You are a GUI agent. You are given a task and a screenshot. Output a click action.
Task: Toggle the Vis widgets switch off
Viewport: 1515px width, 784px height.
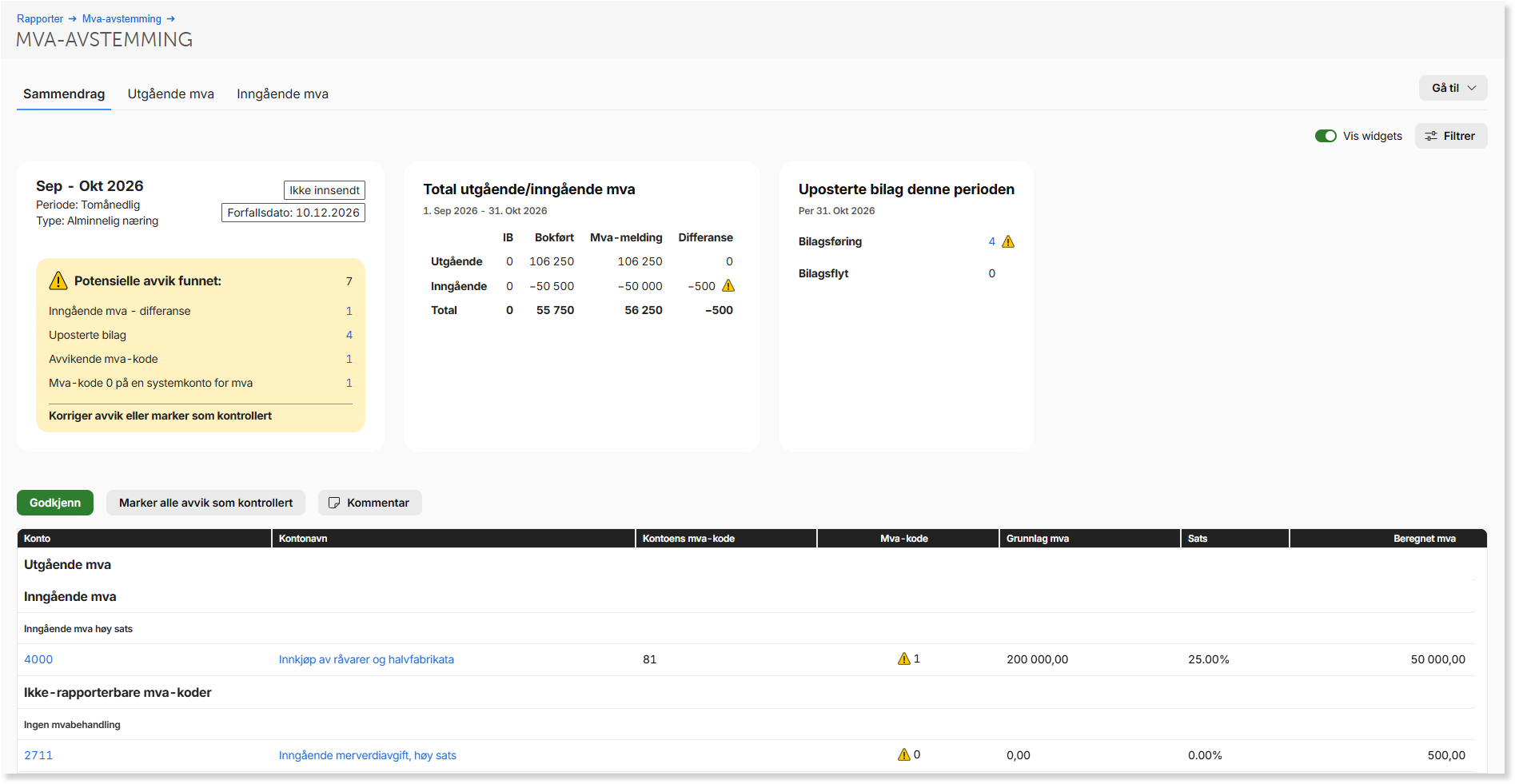(1326, 136)
